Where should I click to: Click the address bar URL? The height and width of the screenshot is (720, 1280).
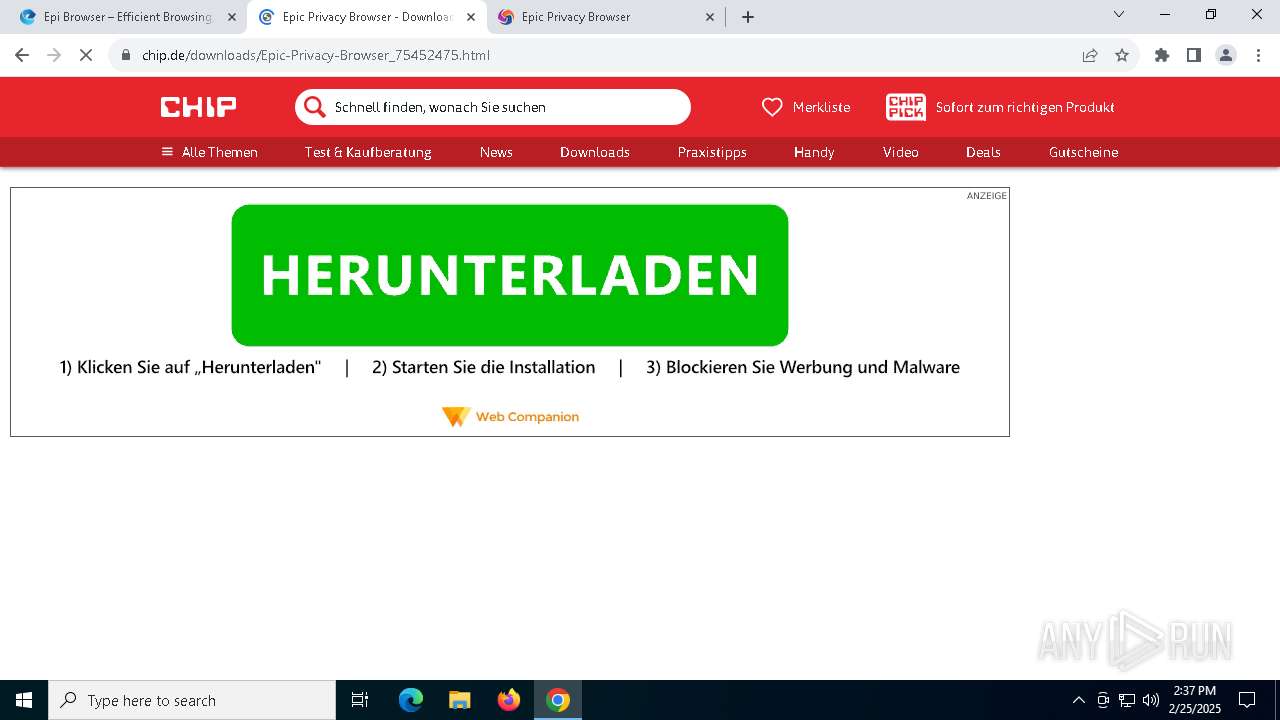click(316, 55)
